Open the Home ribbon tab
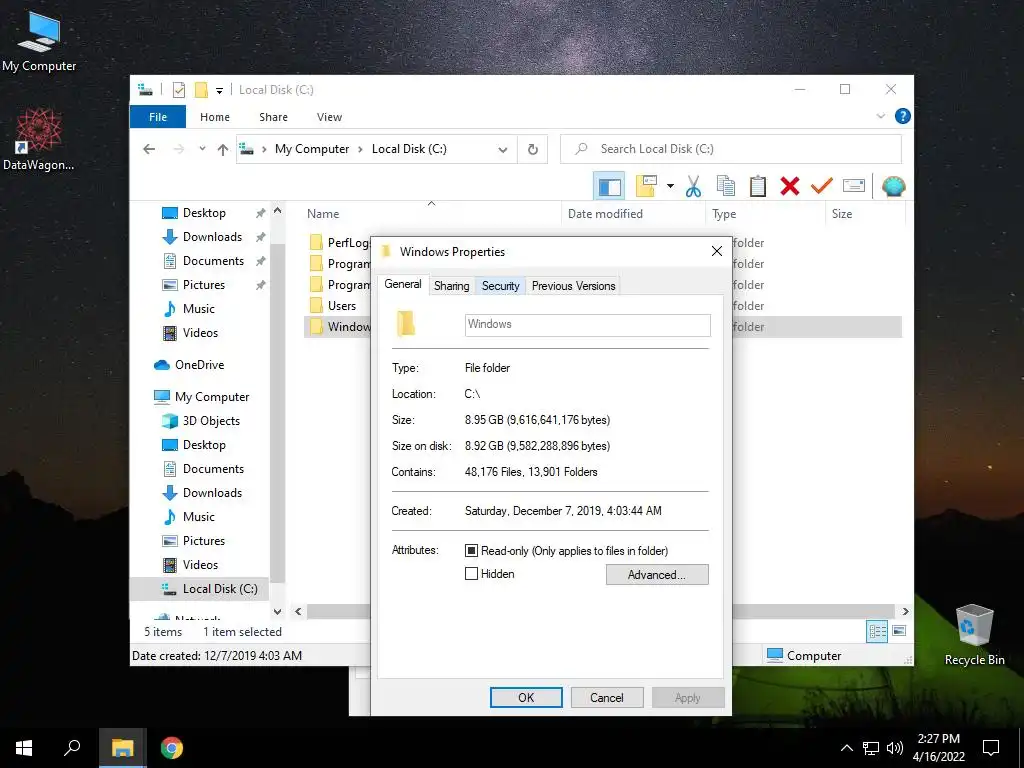Image resolution: width=1024 pixels, height=768 pixels. (215, 117)
